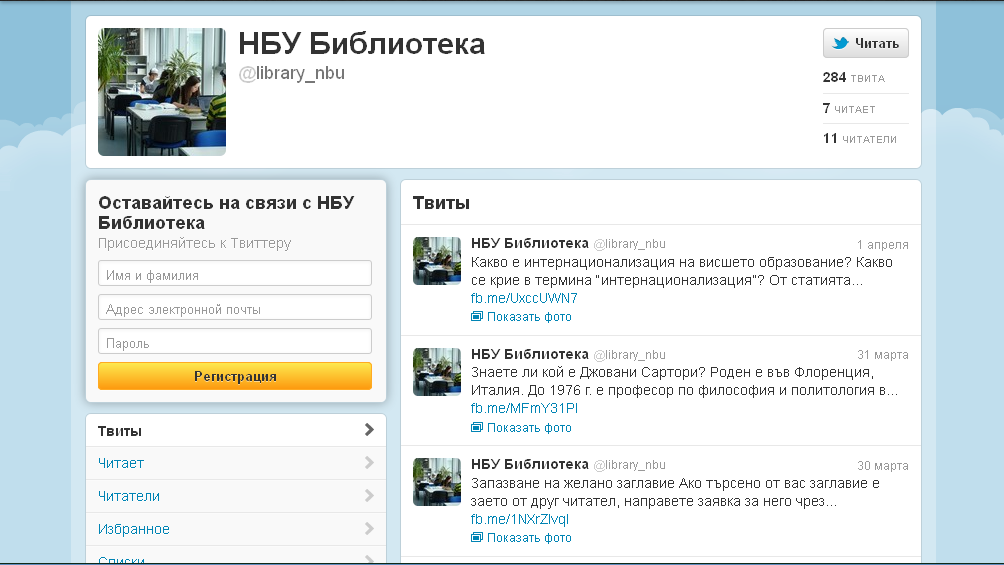Click the chevron next to Читатели
Screen dimensions: 1004x565
[369, 495]
